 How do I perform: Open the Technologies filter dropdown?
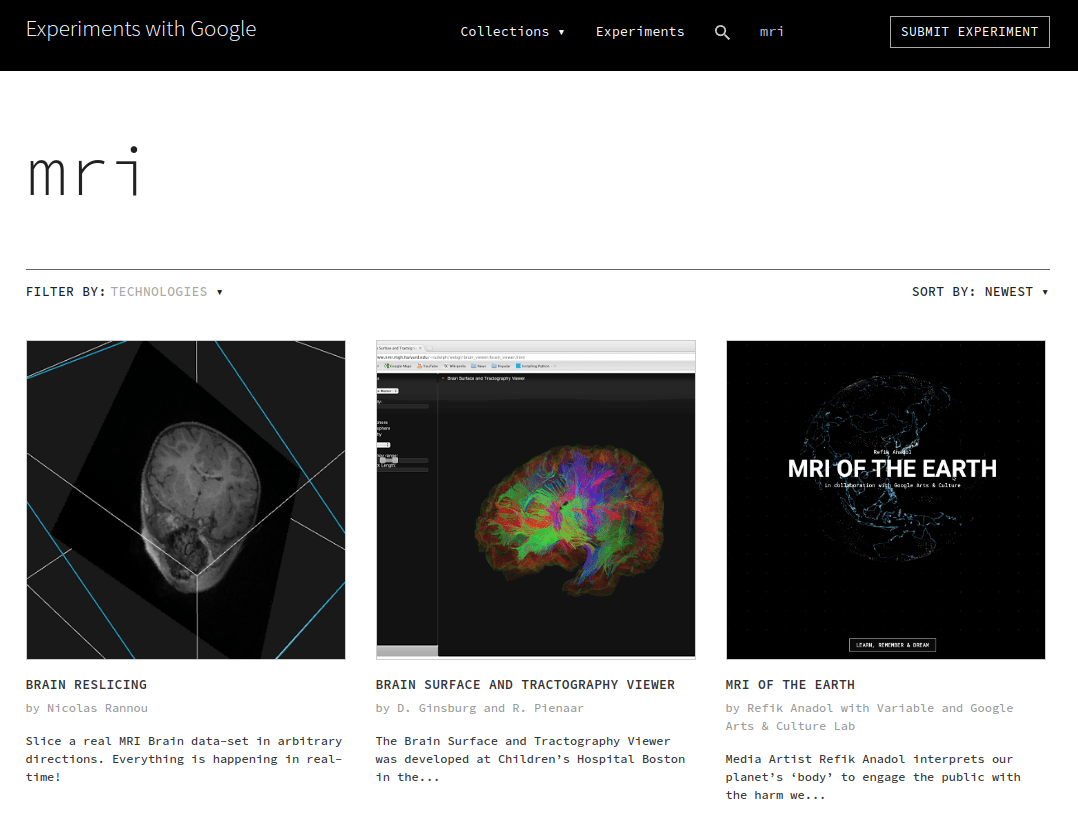[x=166, y=291]
